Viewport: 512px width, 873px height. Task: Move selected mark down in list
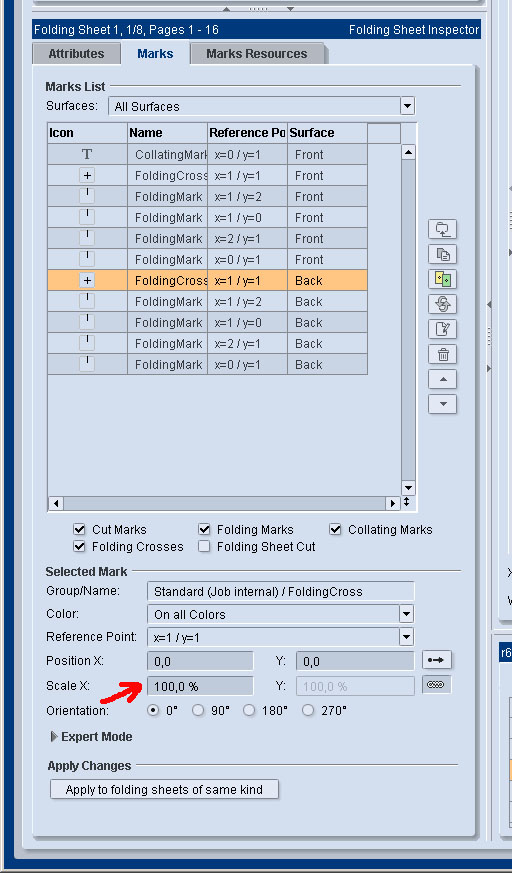click(442, 404)
